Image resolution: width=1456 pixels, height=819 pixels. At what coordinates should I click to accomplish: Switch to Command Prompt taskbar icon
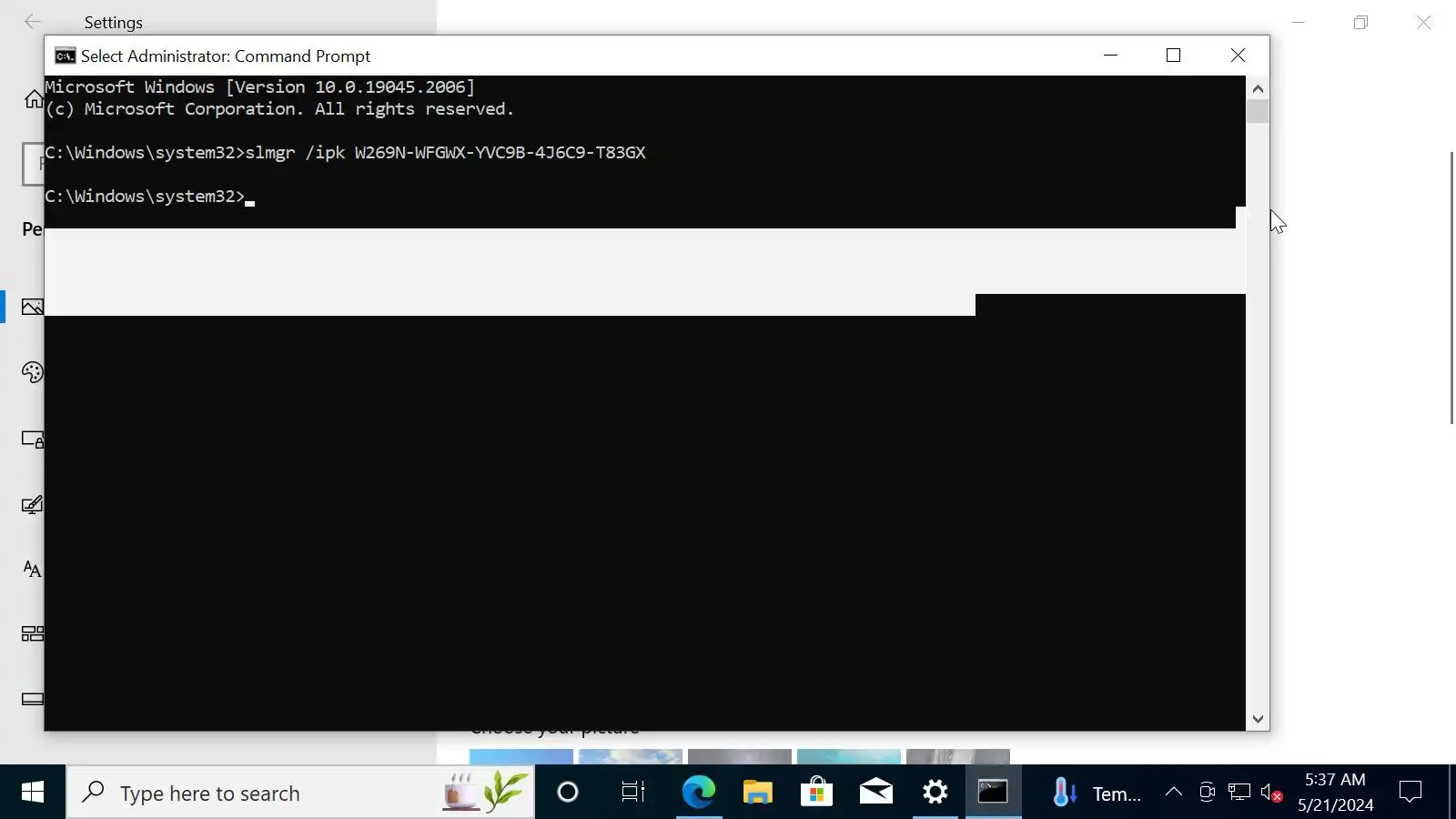[993, 793]
